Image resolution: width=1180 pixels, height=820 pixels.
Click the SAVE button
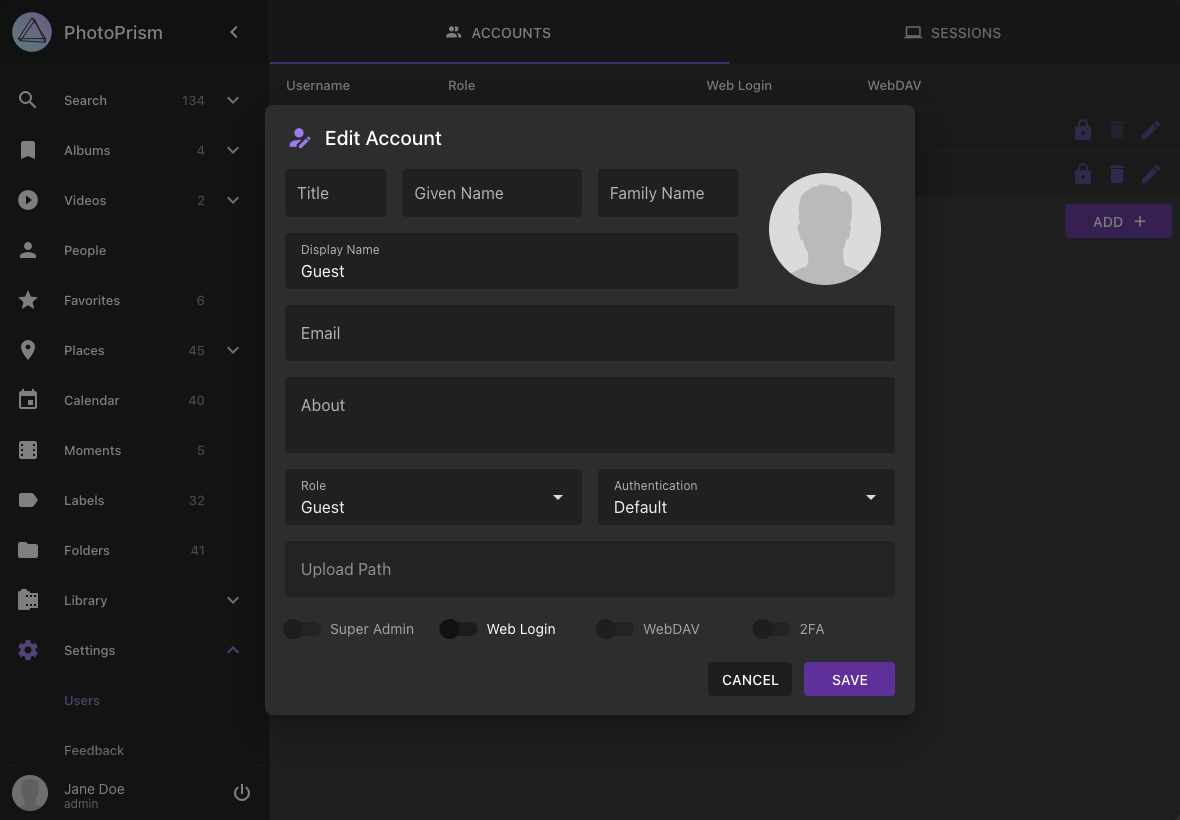tap(849, 679)
